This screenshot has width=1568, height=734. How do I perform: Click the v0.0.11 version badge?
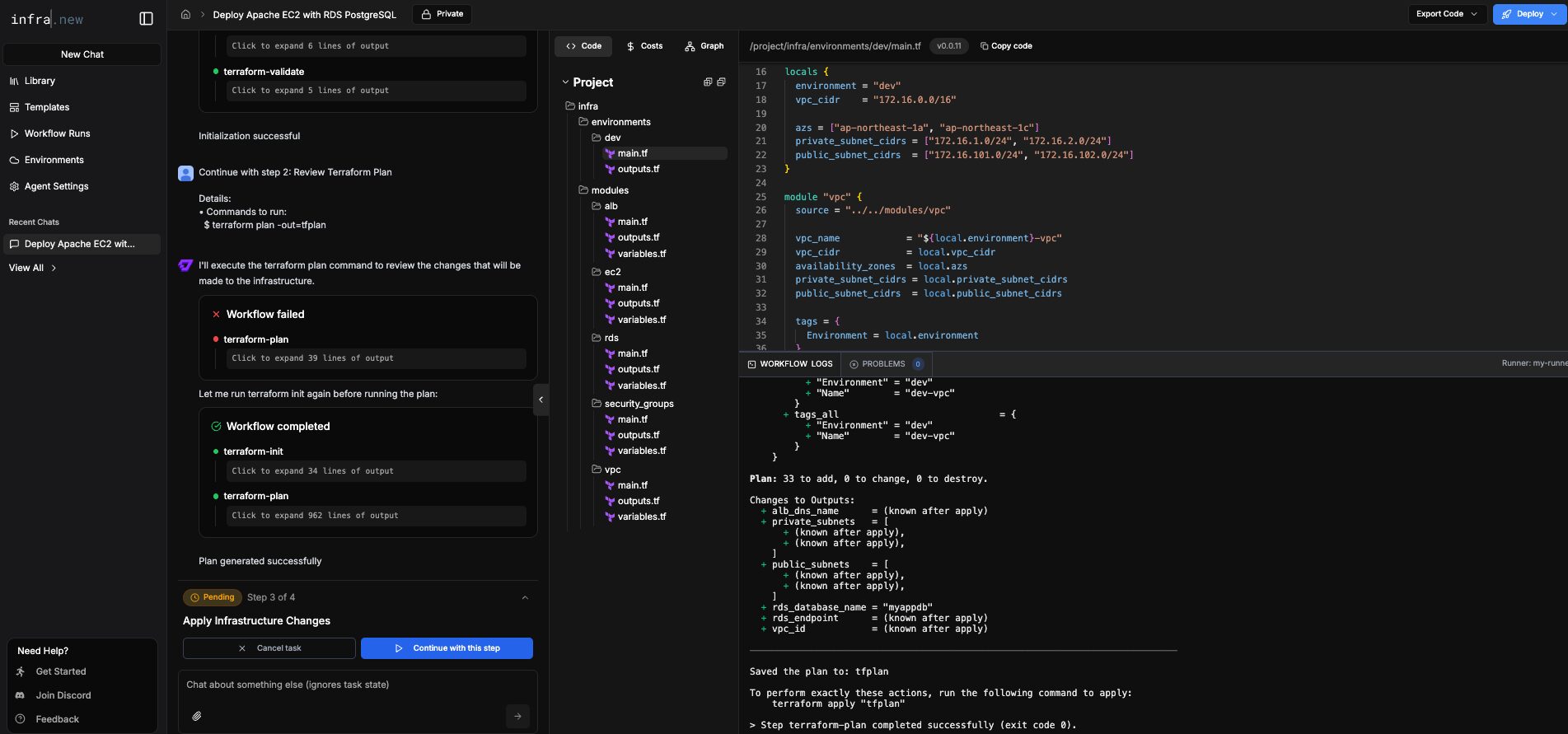click(x=948, y=46)
